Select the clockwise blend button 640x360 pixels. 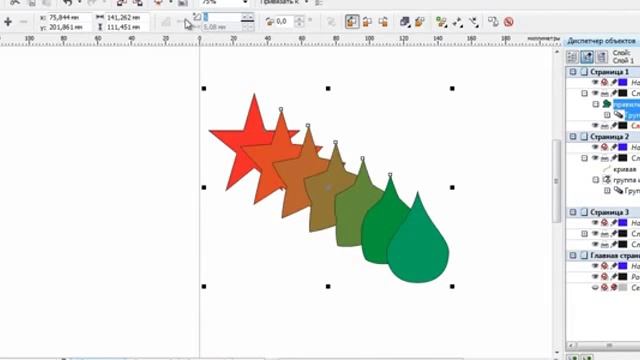click(367, 22)
